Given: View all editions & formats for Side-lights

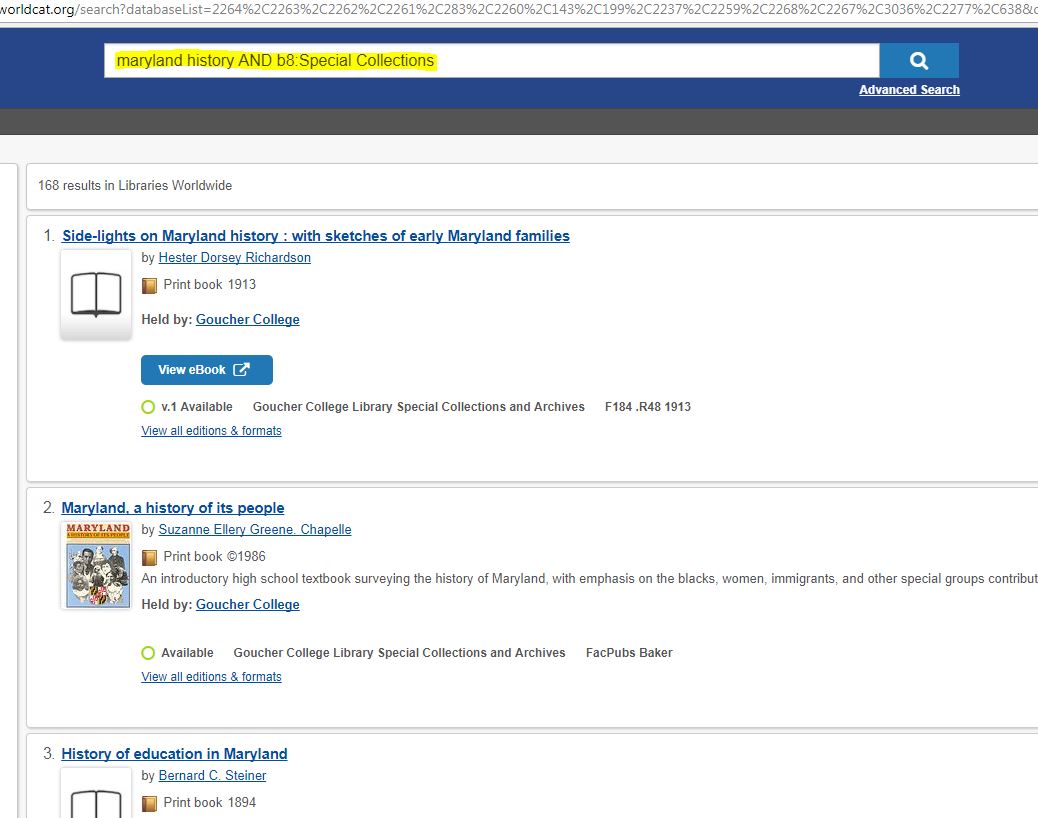Looking at the screenshot, I should [211, 431].
